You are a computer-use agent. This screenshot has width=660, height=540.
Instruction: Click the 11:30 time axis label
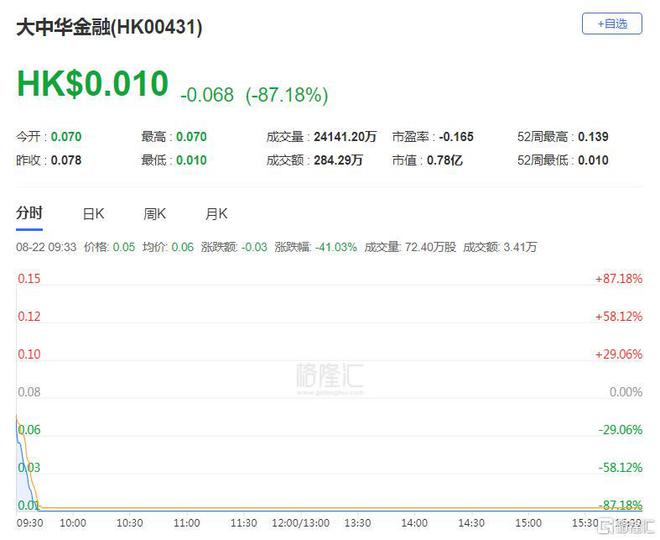tap(244, 523)
